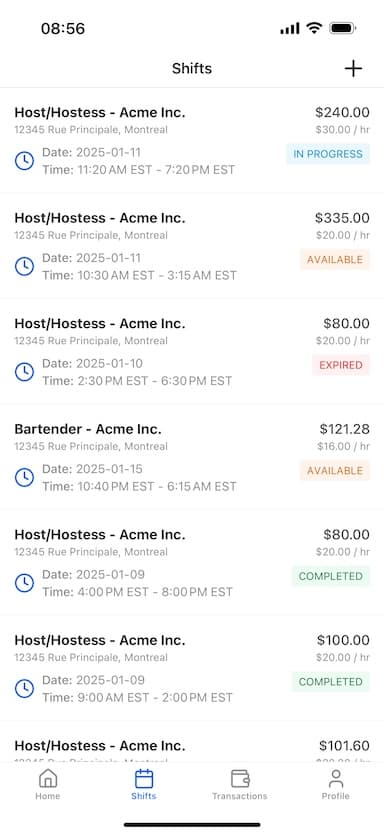Tap AVAILABLE badge on the $335.00 shift

click(335, 260)
